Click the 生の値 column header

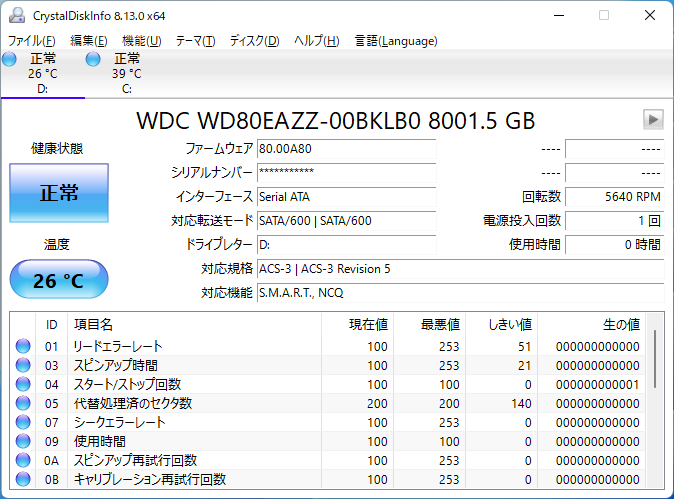(x=591, y=325)
